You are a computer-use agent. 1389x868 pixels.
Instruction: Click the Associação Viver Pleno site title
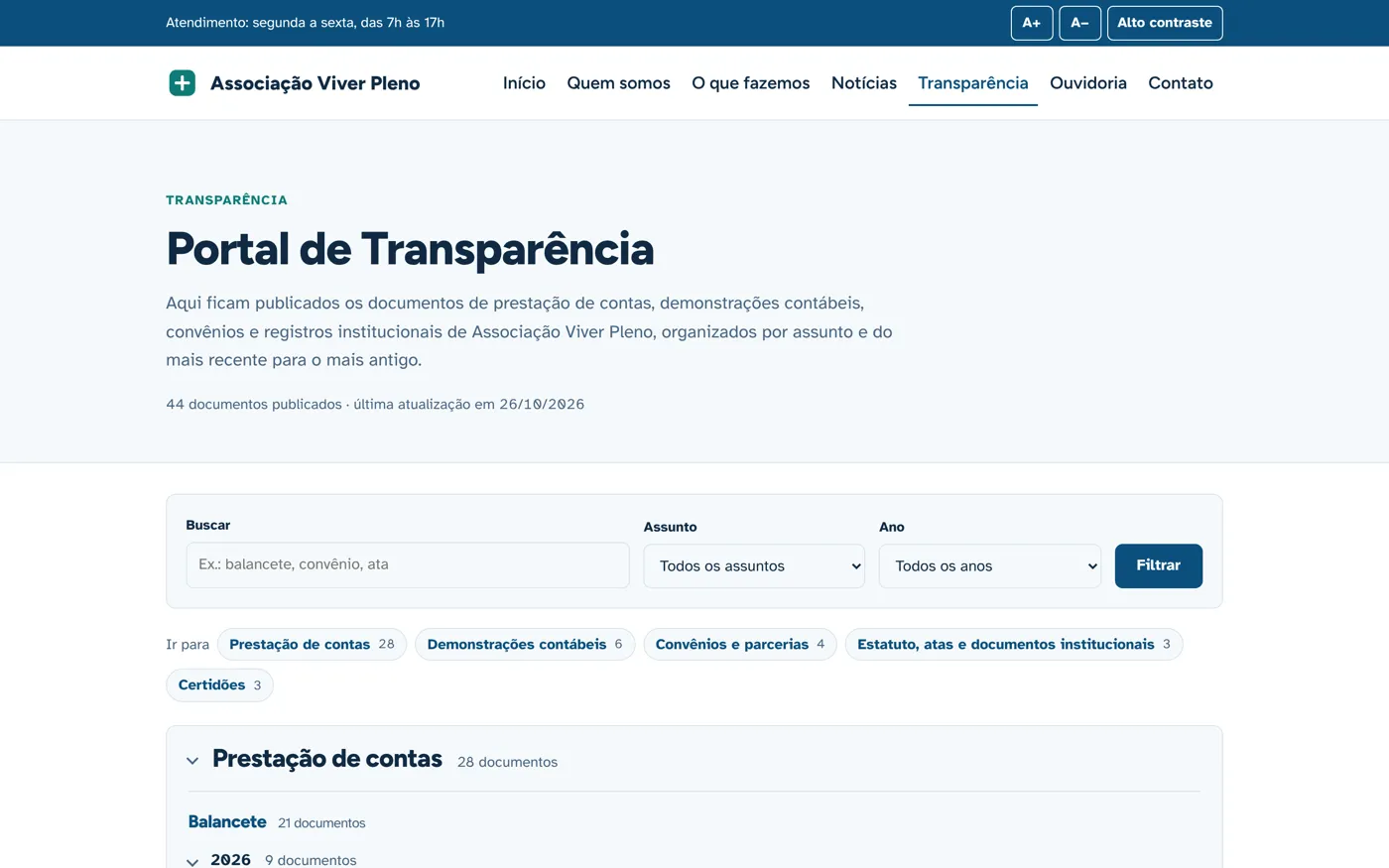point(316,83)
